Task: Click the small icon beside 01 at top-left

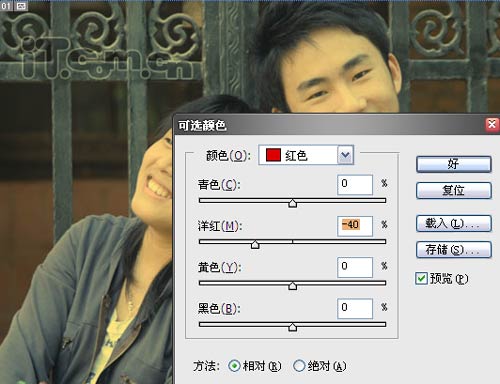Action: (21, 6)
